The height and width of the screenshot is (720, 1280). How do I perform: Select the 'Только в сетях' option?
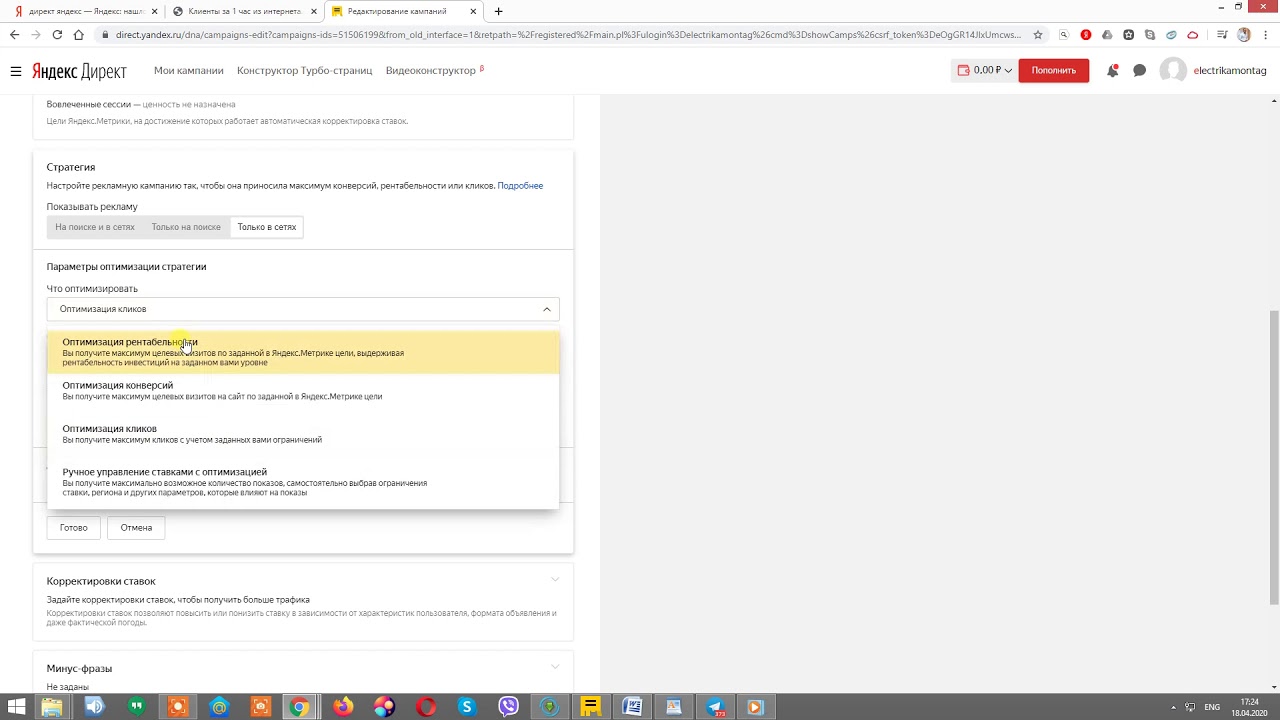[x=266, y=227]
